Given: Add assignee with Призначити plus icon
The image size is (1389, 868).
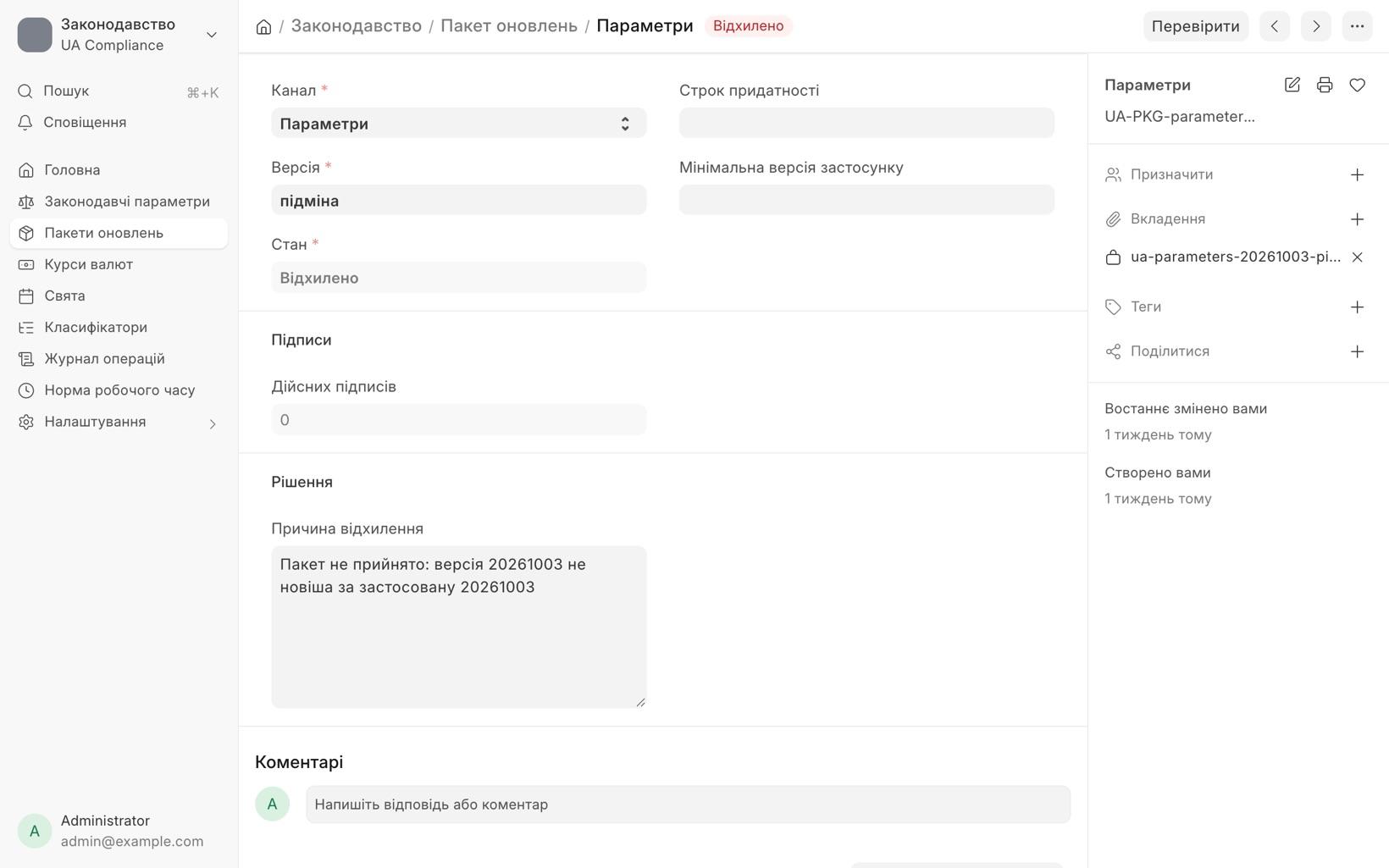Looking at the screenshot, I should tap(1357, 174).
